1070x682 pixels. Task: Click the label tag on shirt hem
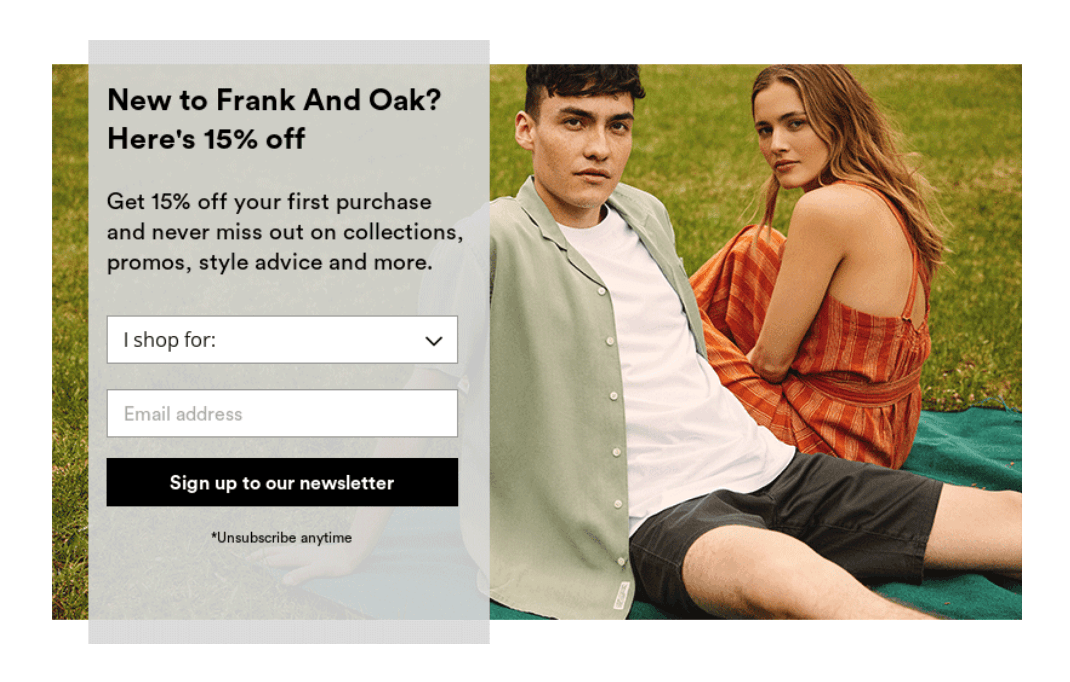(621, 595)
